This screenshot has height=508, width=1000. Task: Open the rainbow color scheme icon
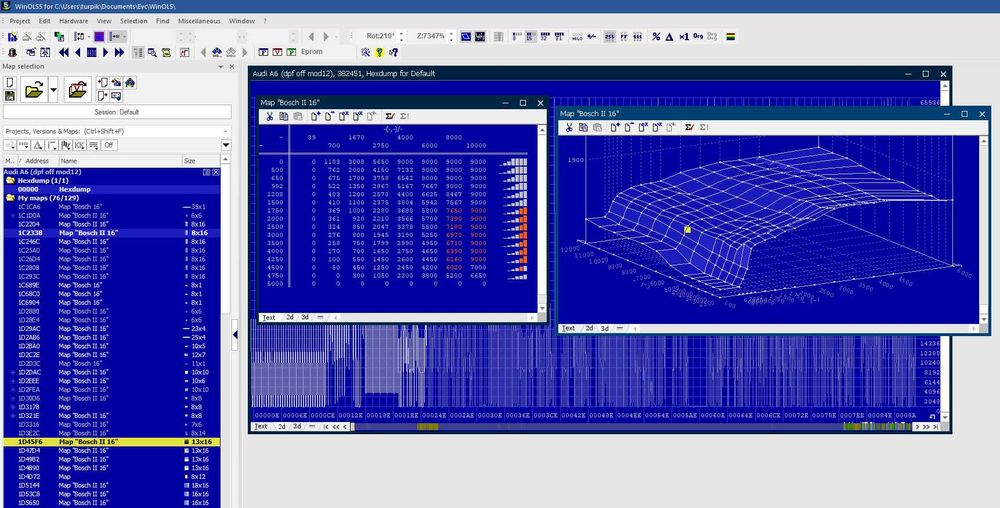pos(731,37)
